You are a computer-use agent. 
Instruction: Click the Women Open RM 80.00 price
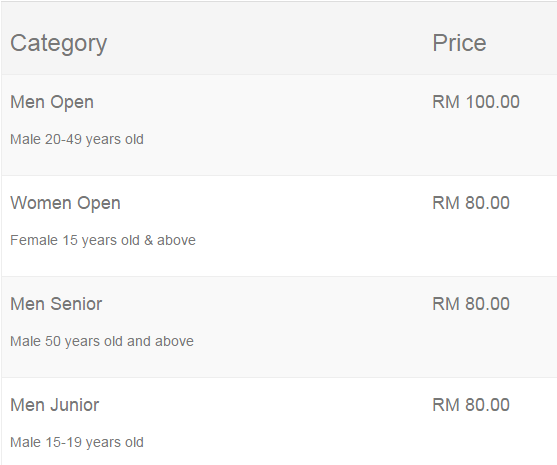[471, 203]
